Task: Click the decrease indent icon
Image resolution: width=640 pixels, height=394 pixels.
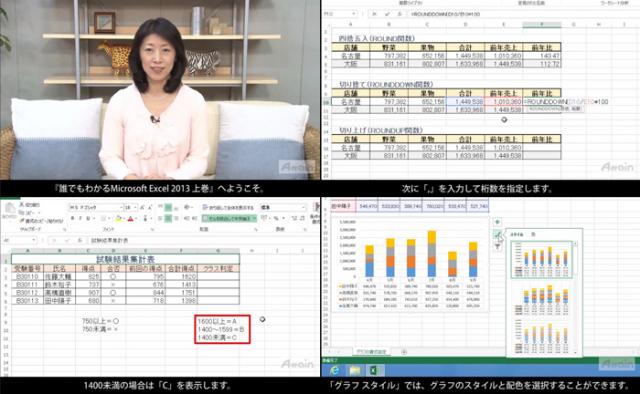Action: (x=186, y=219)
